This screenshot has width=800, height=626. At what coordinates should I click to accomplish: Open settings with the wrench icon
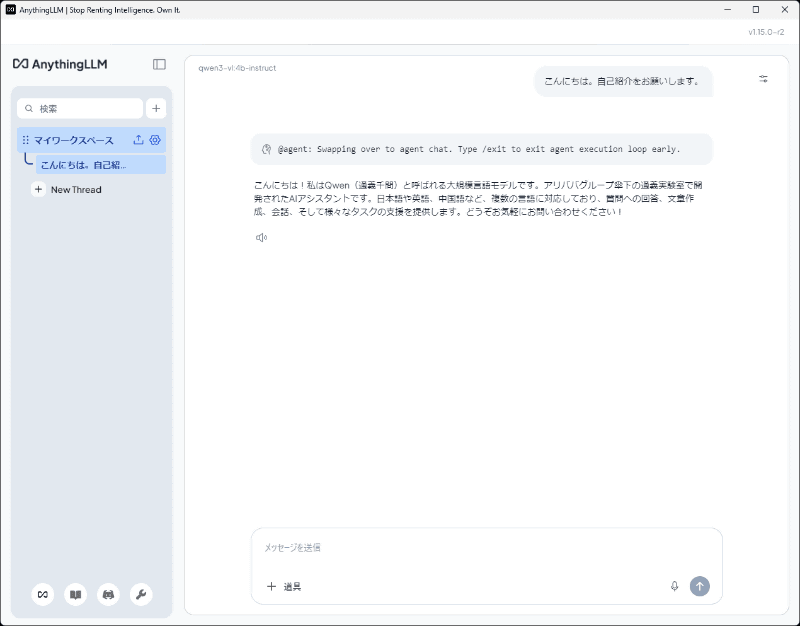(x=141, y=594)
